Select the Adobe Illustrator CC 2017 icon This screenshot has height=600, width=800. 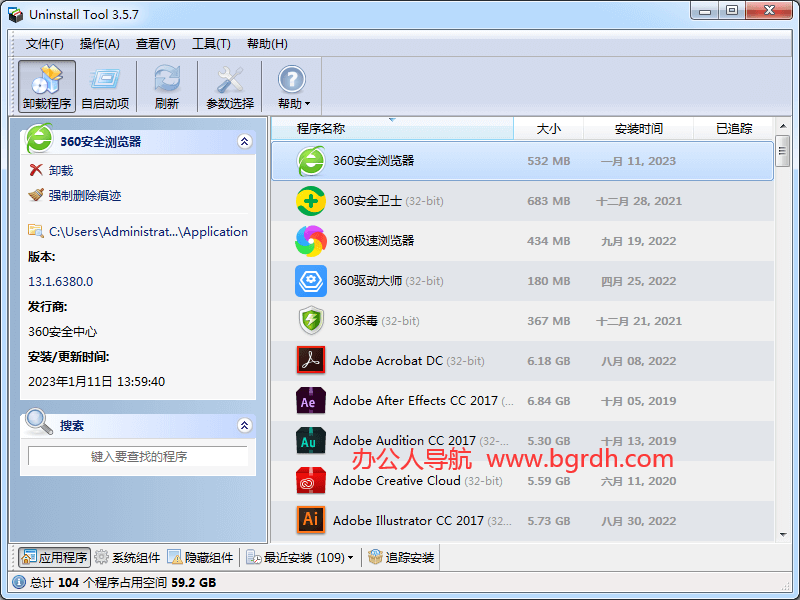311,520
